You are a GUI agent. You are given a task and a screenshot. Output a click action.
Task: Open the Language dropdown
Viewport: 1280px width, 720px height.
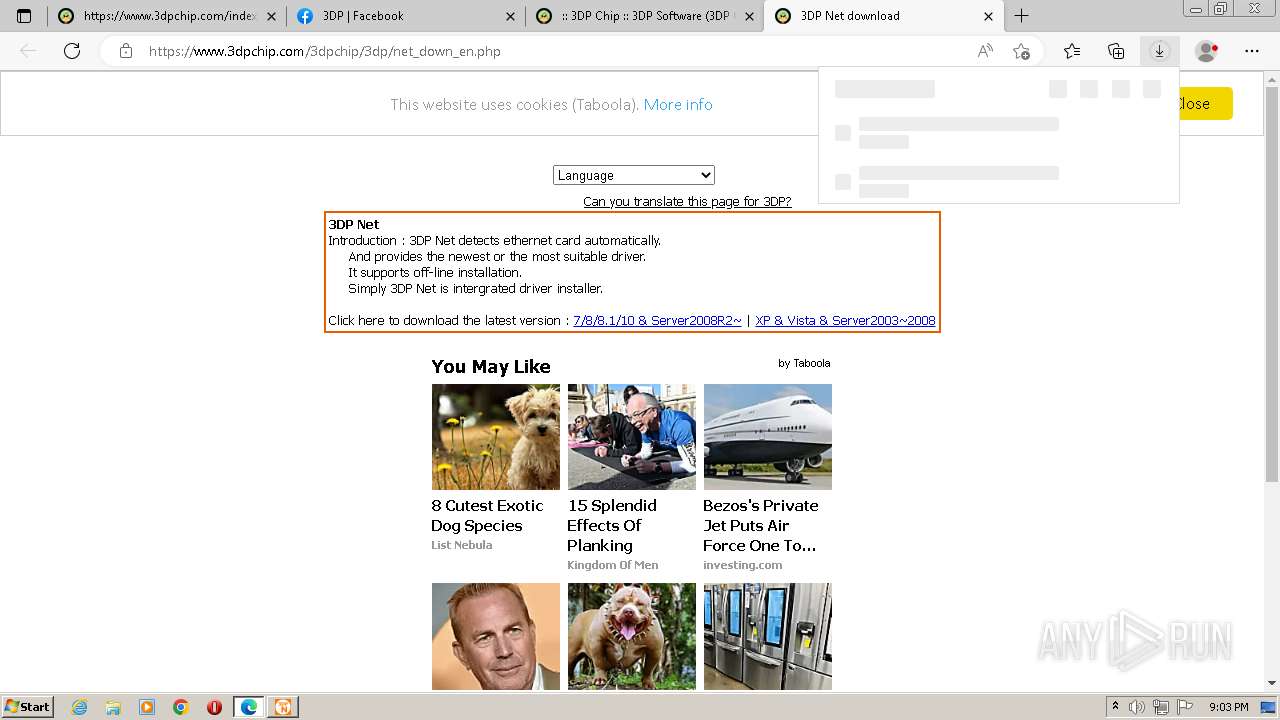tap(634, 175)
